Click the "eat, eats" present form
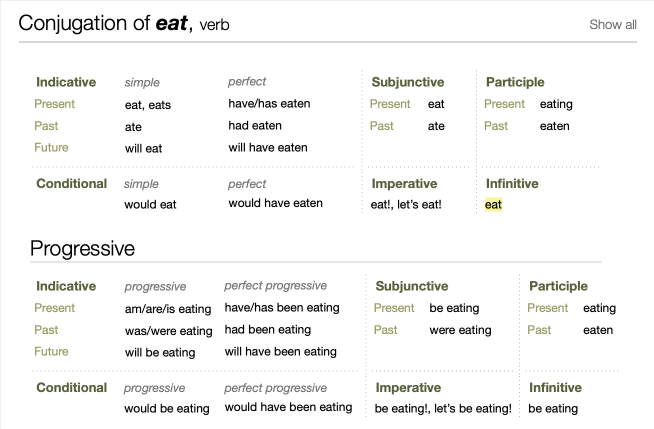 pos(148,104)
